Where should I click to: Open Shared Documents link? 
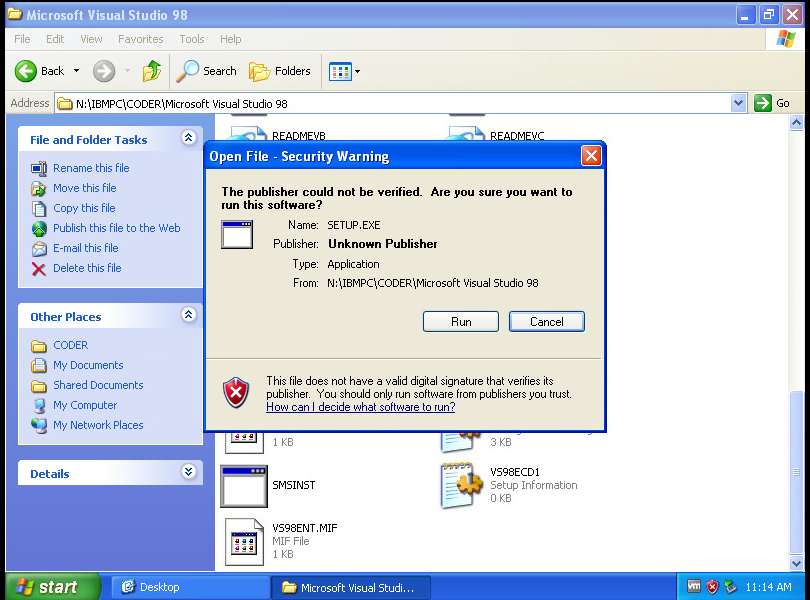pos(98,386)
